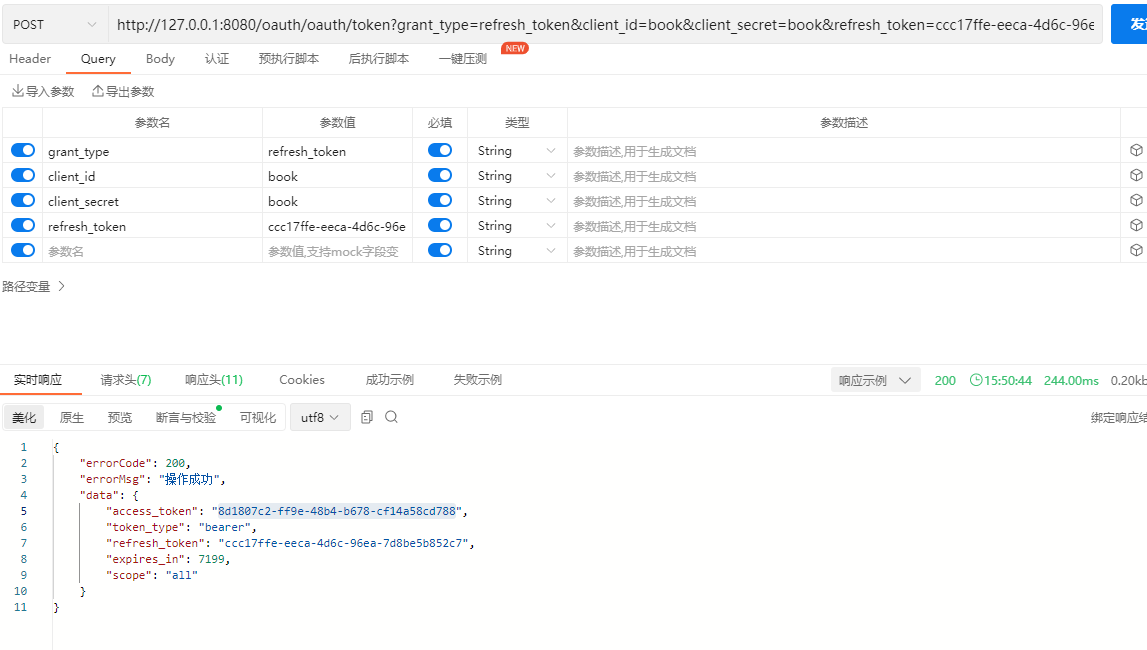Click 导入参数 import parameters icon
The width and height of the screenshot is (1147, 650).
coord(18,91)
